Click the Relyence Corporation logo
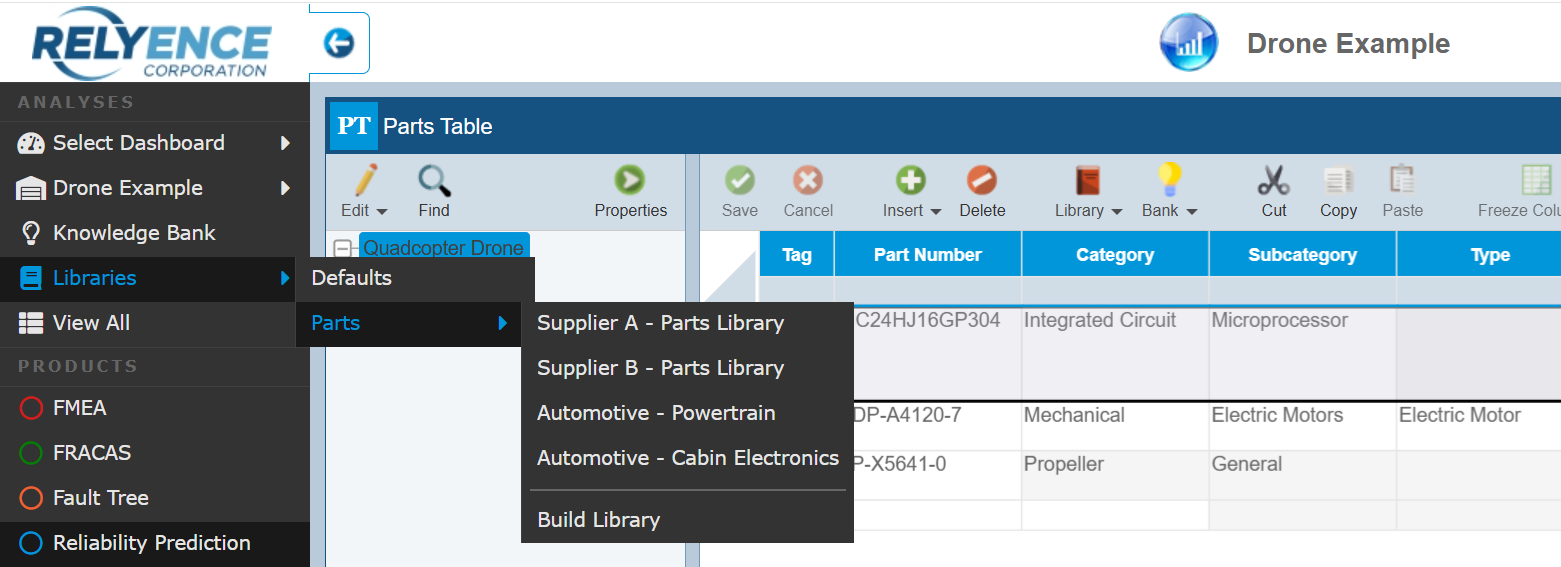1561x567 pixels. coord(152,42)
